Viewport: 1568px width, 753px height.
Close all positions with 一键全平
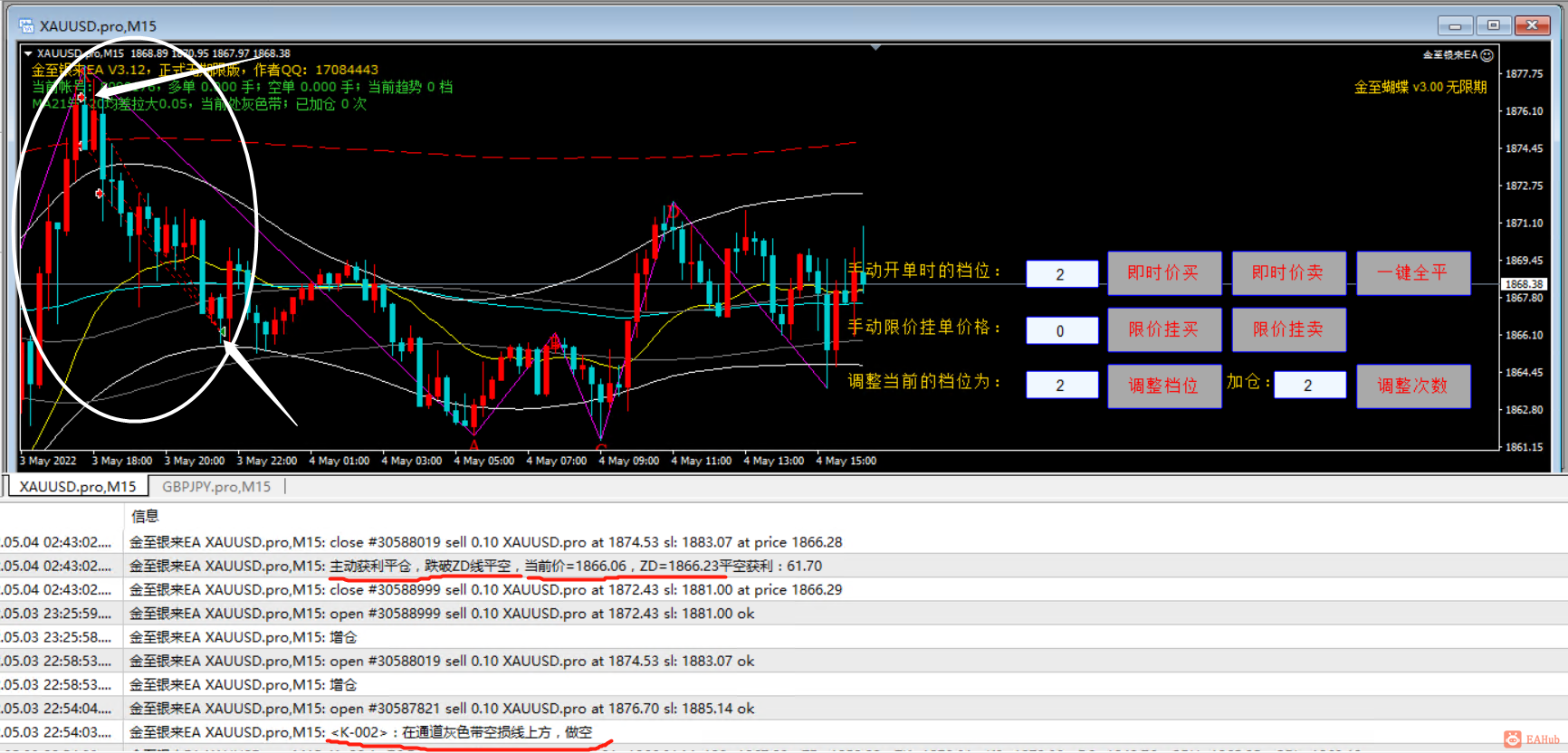[1413, 273]
